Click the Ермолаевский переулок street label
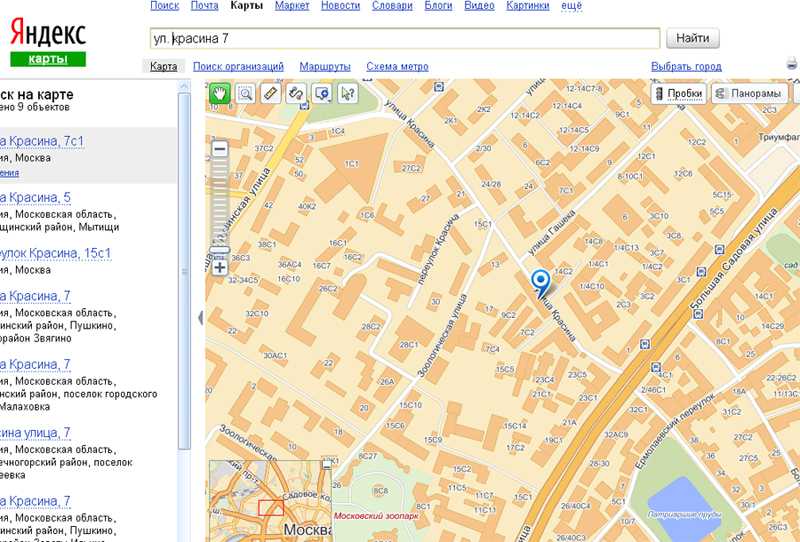Screen dimensions: 800x542 pos(676,431)
